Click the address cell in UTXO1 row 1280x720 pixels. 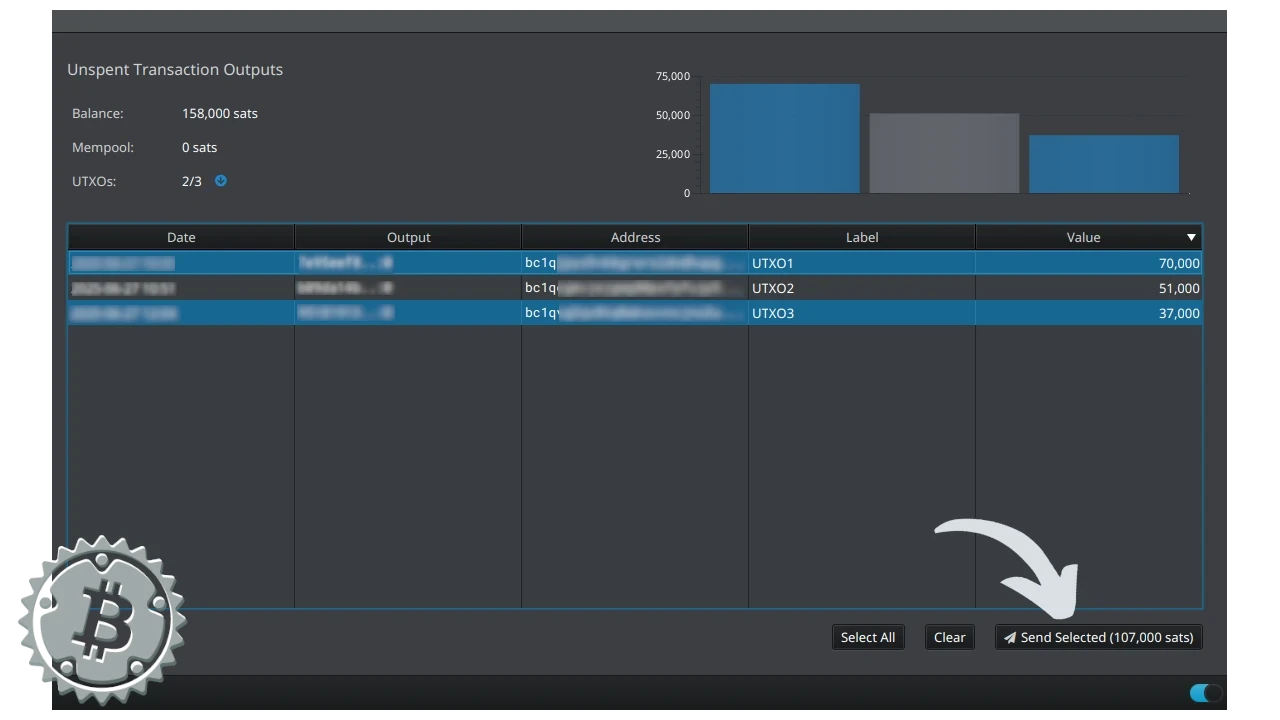635,263
